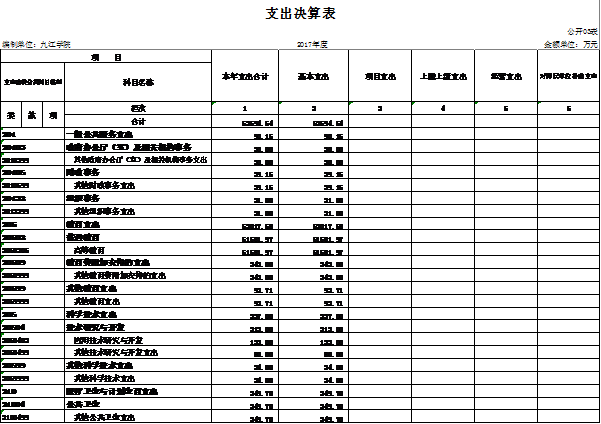Click the 本年支出合计 column header
Viewport: 601px width, 424px height.
(x=245, y=76)
